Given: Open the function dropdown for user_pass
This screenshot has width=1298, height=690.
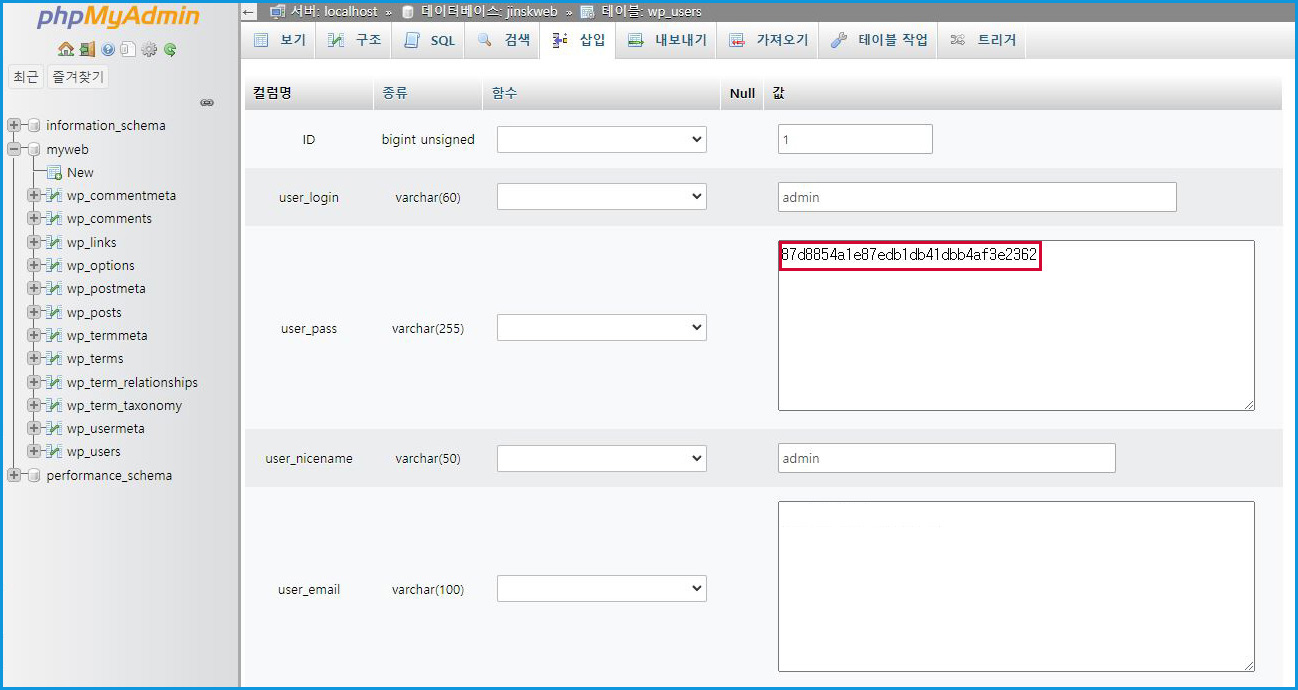Looking at the screenshot, I should [x=601, y=328].
